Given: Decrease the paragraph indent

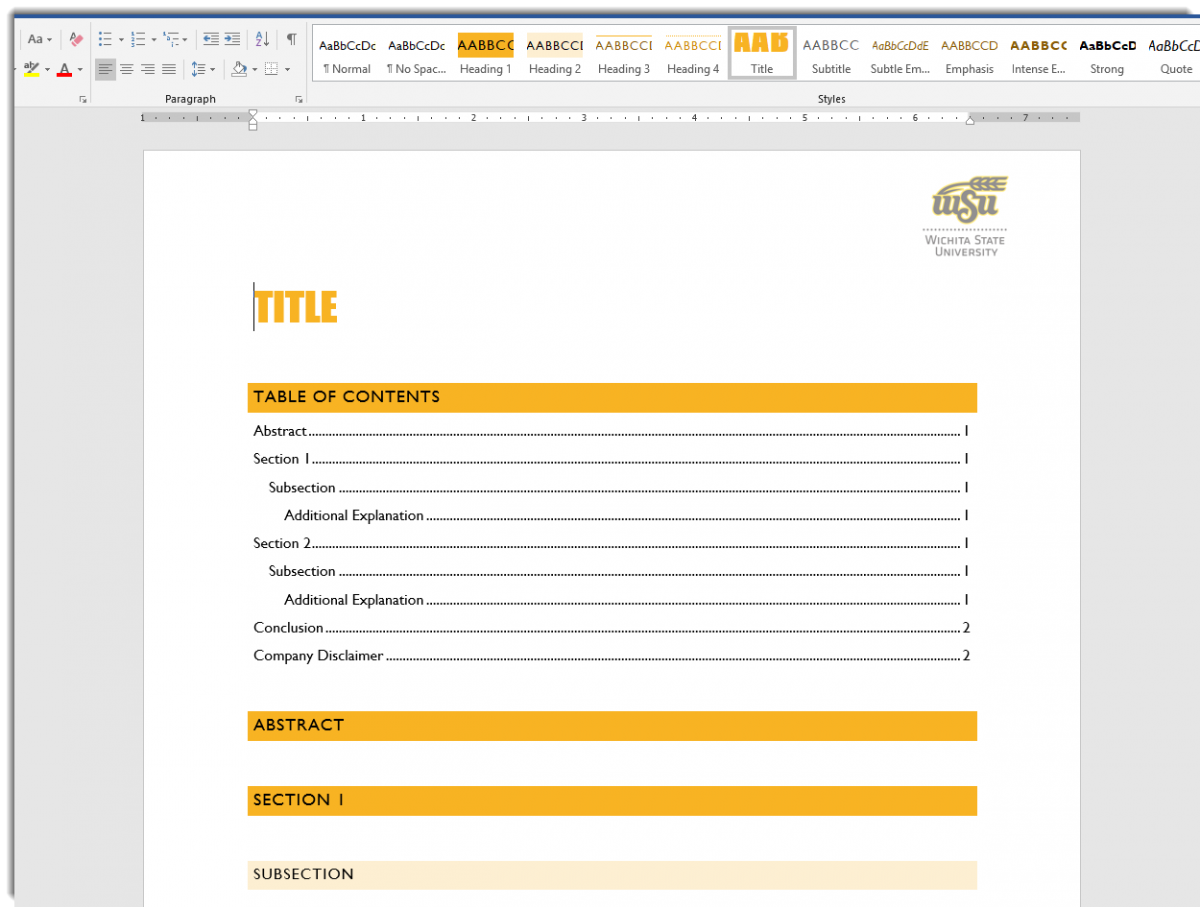Looking at the screenshot, I should (x=211, y=40).
